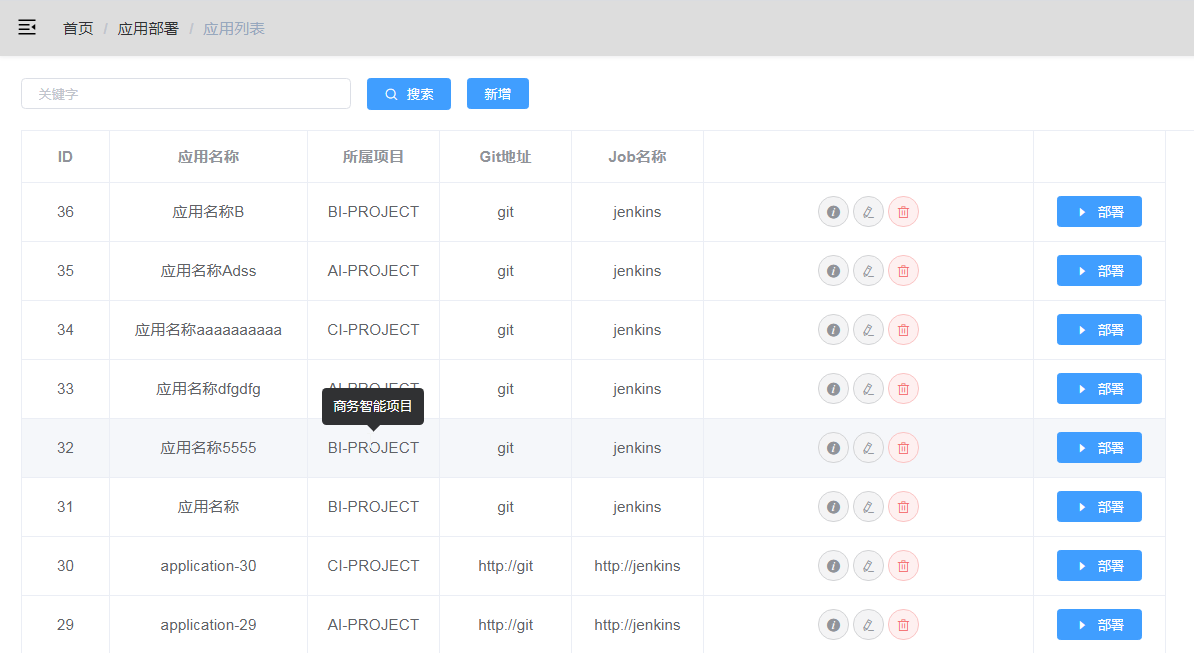Edit the ID 31 application
Image resolution: width=1194 pixels, height=653 pixels.
[868, 507]
